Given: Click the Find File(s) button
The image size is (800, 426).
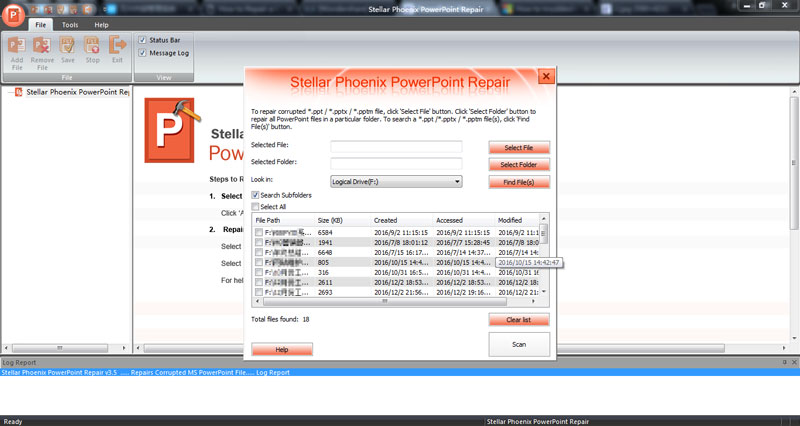Looking at the screenshot, I should (519, 182).
